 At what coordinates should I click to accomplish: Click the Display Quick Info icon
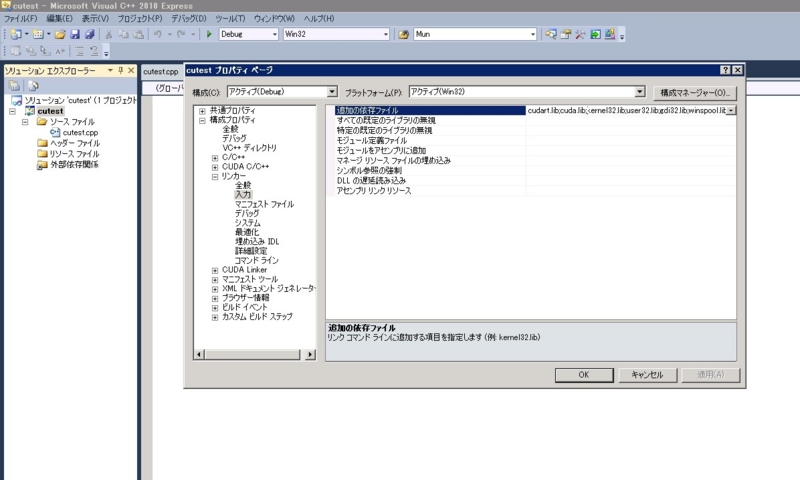[45, 51]
